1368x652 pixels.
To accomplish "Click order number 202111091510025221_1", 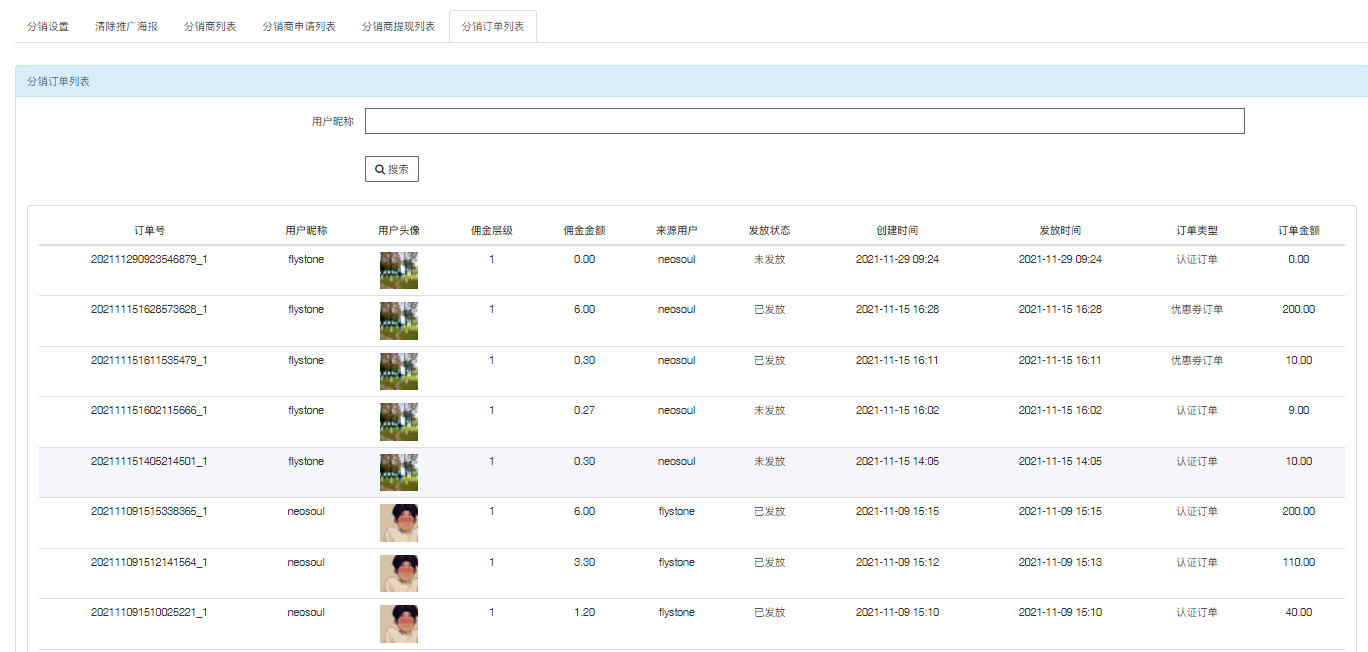I will pos(149,612).
